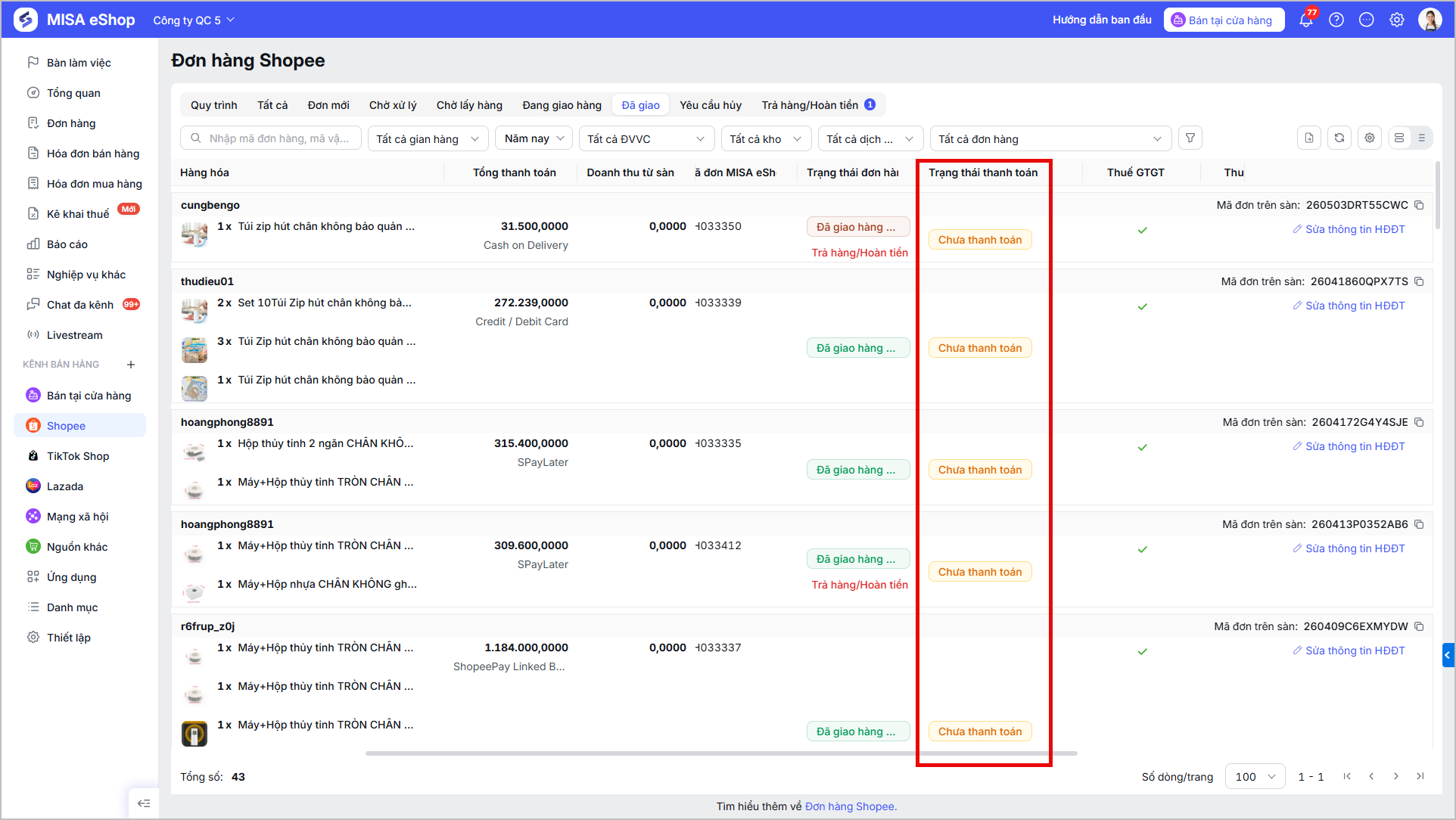Image resolution: width=1456 pixels, height=820 pixels.
Task: Open the user profile avatar
Action: 1430,20
